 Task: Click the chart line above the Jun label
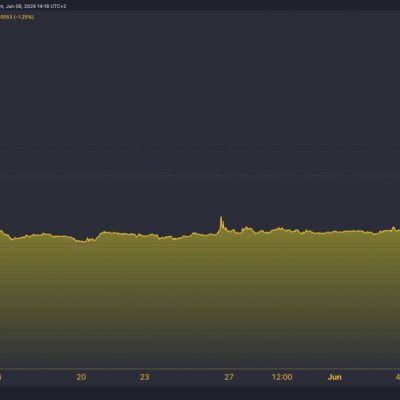tap(334, 232)
